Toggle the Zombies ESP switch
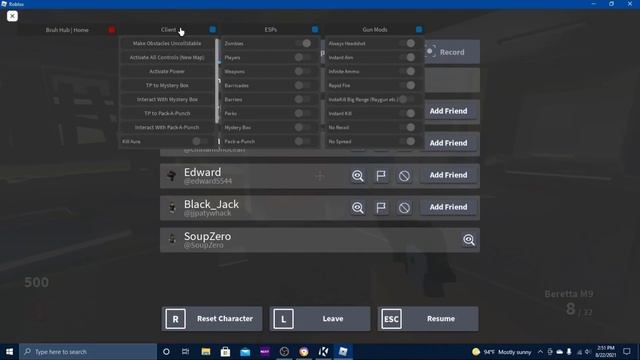 (303, 43)
